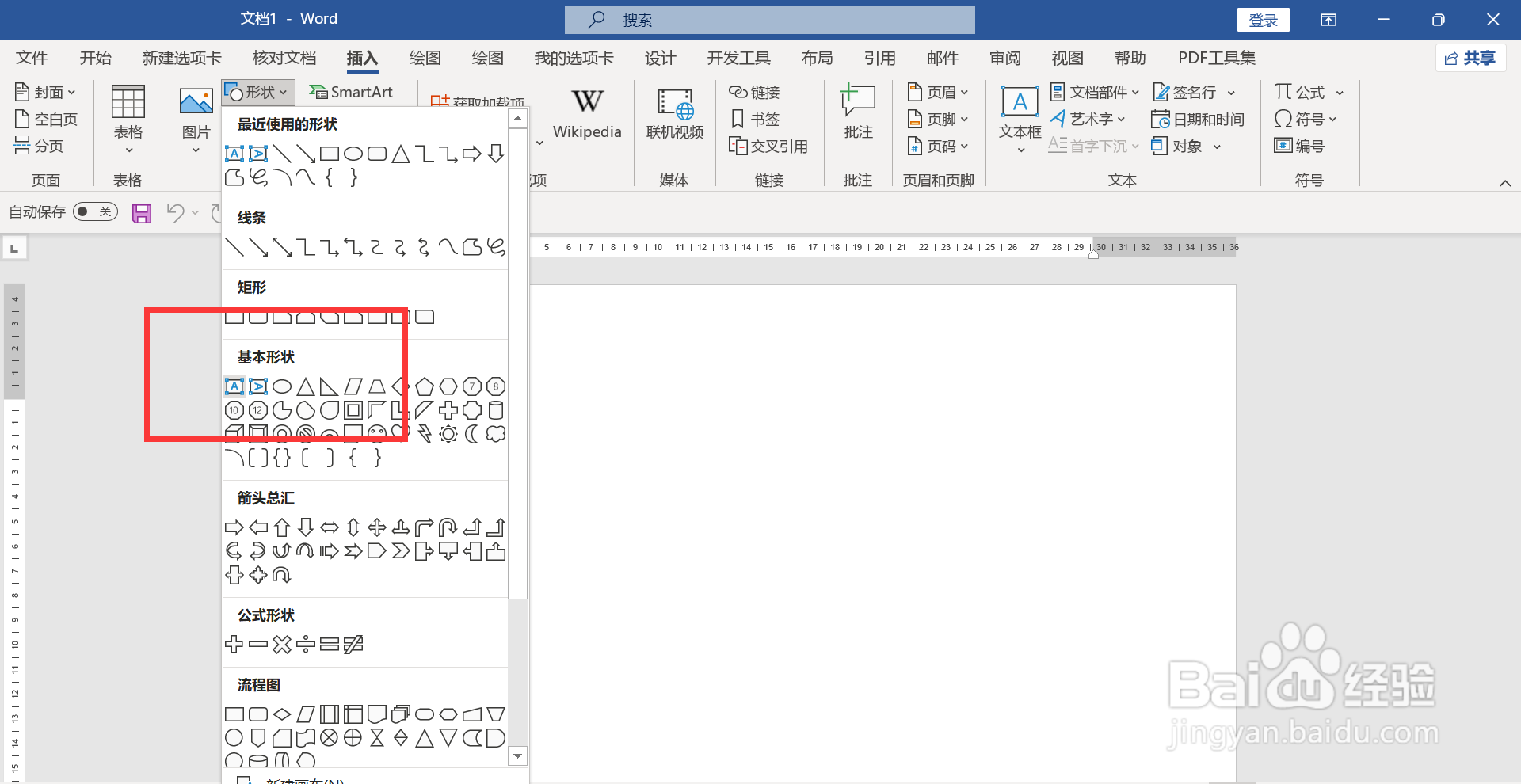The image size is (1521, 784).
Task: Open Quick Parts (文档部件) menu
Action: tap(1095, 93)
